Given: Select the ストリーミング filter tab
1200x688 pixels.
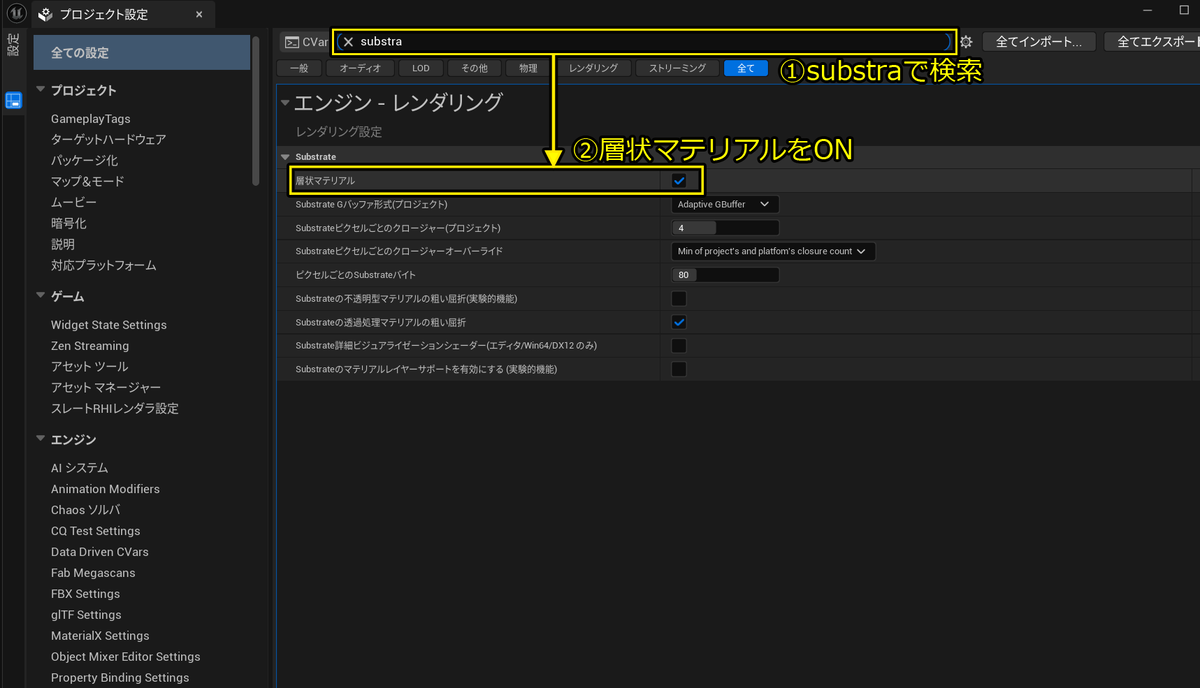Looking at the screenshot, I should (677, 68).
